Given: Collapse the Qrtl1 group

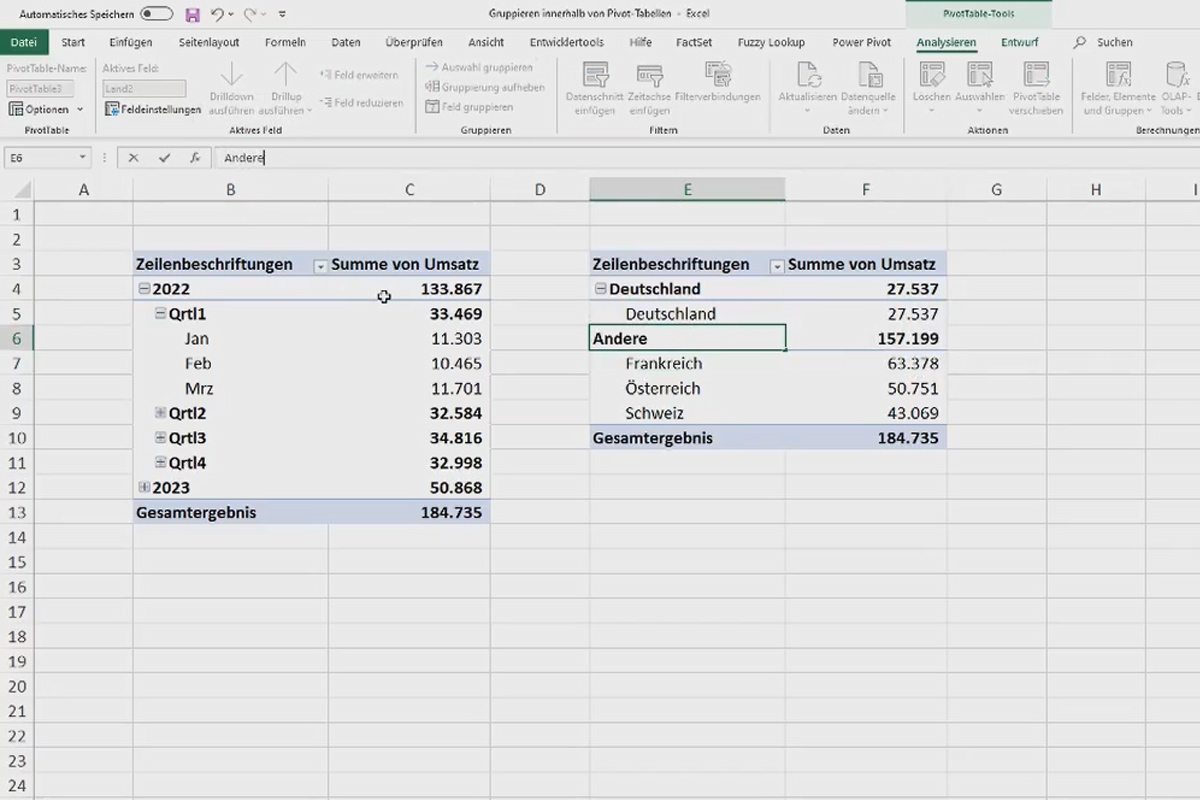Looking at the screenshot, I should coord(160,314).
